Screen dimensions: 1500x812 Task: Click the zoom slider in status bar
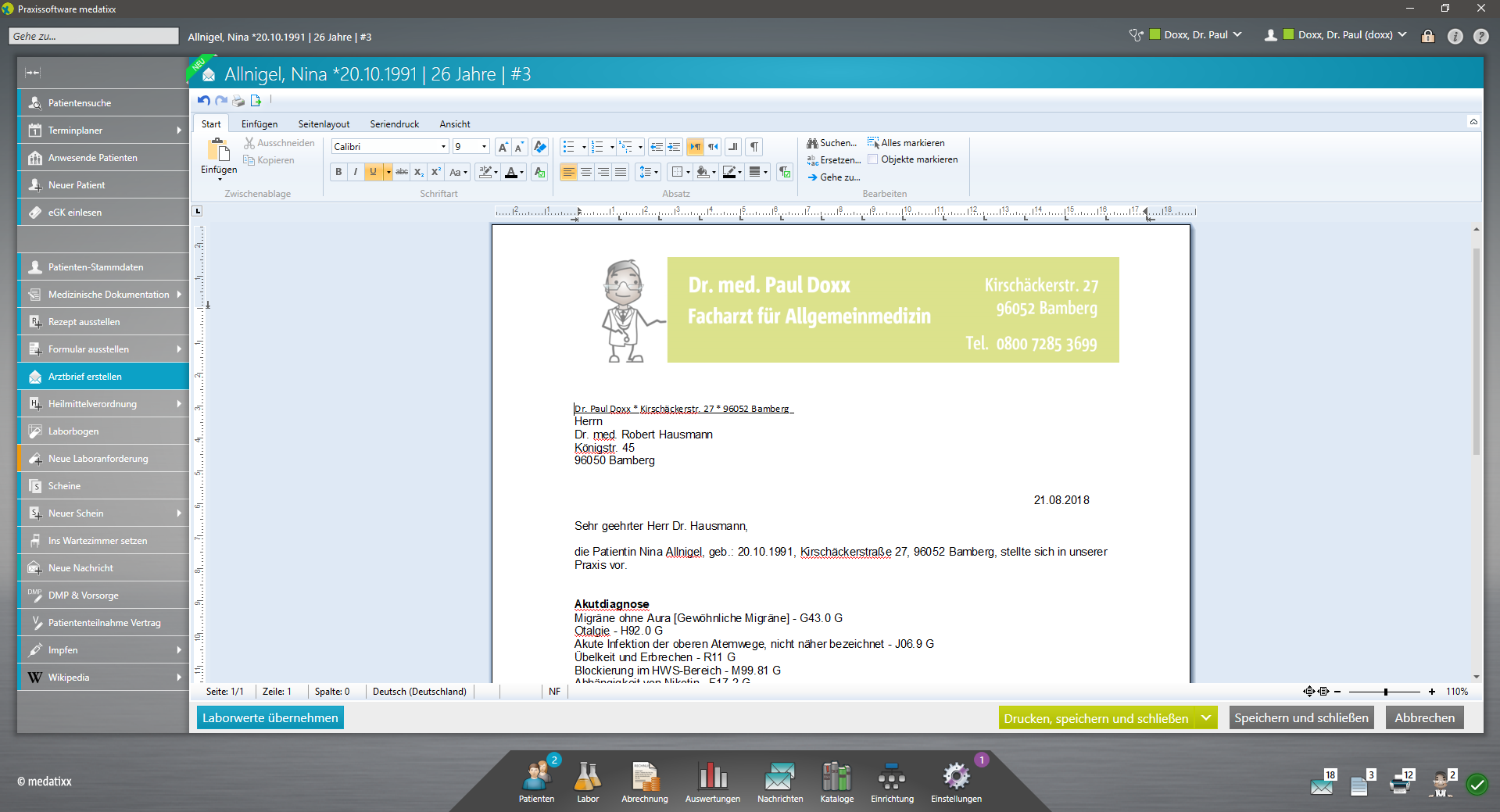1385,692
